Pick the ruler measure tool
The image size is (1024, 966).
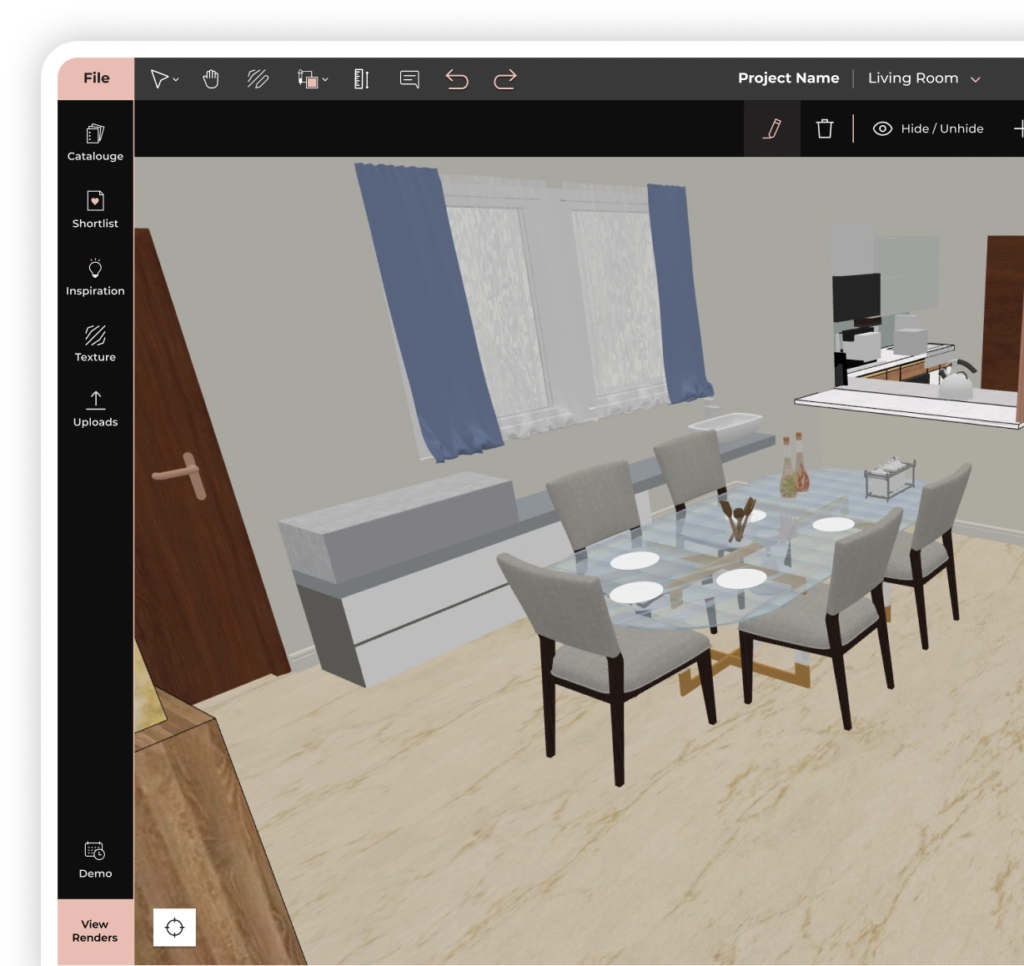[x=361, y=79]
